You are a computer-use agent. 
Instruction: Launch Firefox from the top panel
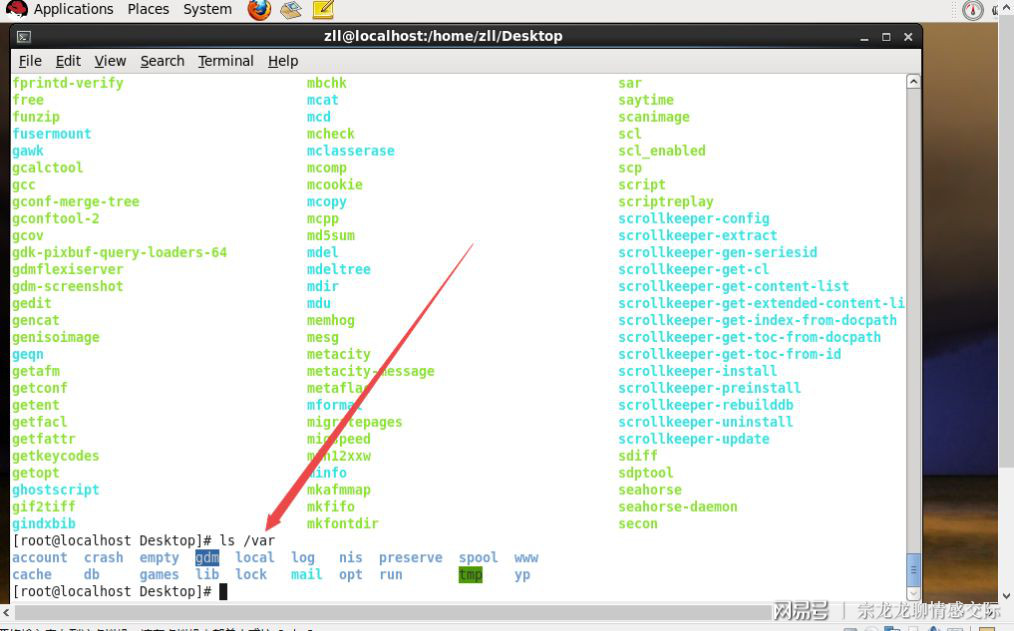coord(259,10)
